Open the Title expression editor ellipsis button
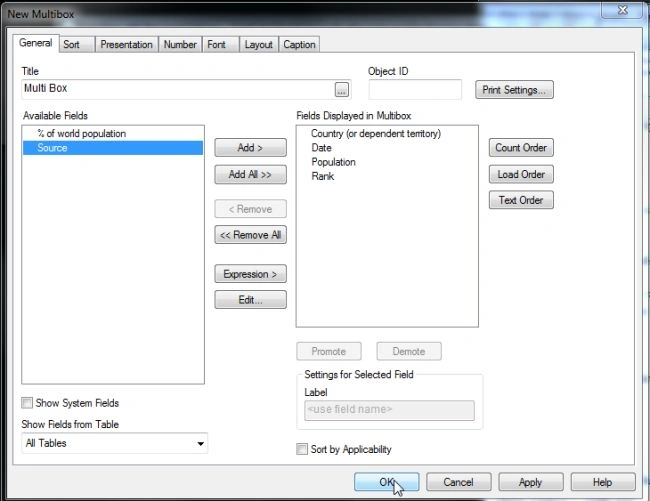Screen dimensions: 650x501 tap(342, 90)
